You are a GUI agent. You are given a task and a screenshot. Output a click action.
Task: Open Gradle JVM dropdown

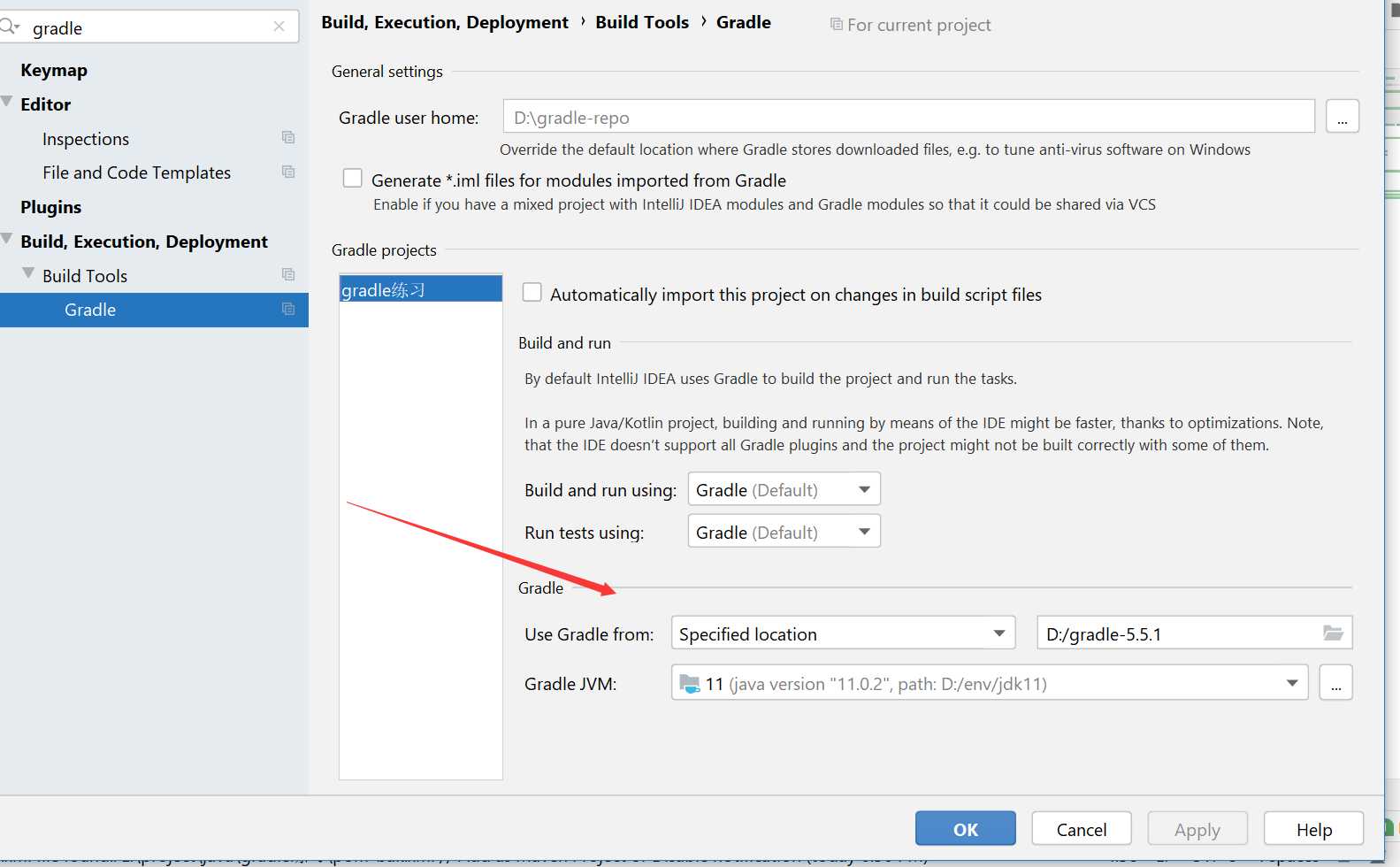click(x=990, y=683)
